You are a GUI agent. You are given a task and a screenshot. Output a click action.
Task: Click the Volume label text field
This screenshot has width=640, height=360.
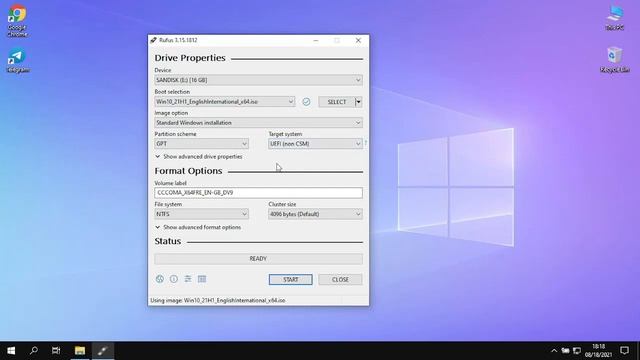click(x=258, y=193)
